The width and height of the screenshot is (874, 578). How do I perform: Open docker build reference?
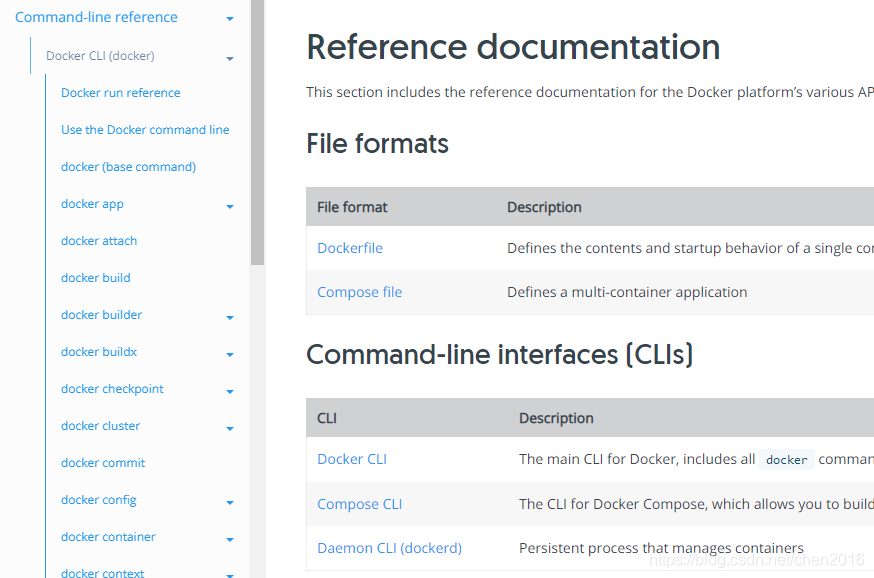[x=95, y=278]
